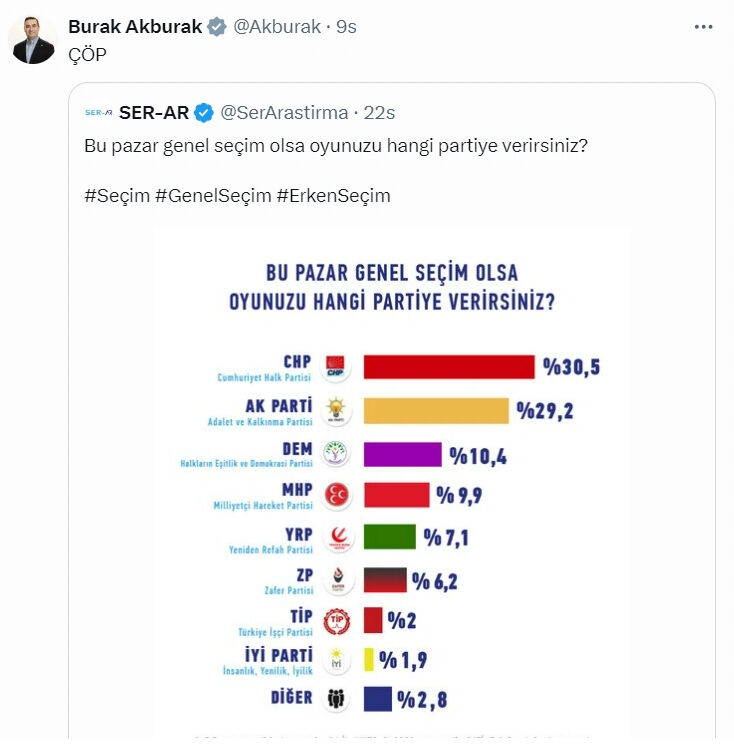Click the people icon next to DİĞER
The height and width of the screenshot is (754, 734).
(338, 700)
